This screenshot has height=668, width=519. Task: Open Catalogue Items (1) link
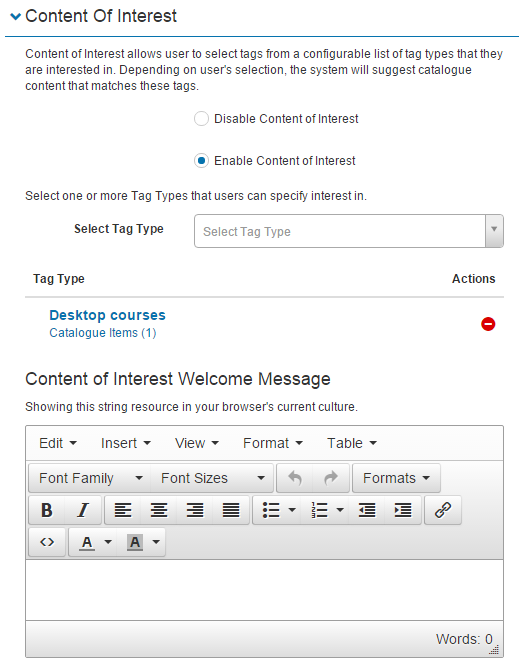click(x=103, y=333)
